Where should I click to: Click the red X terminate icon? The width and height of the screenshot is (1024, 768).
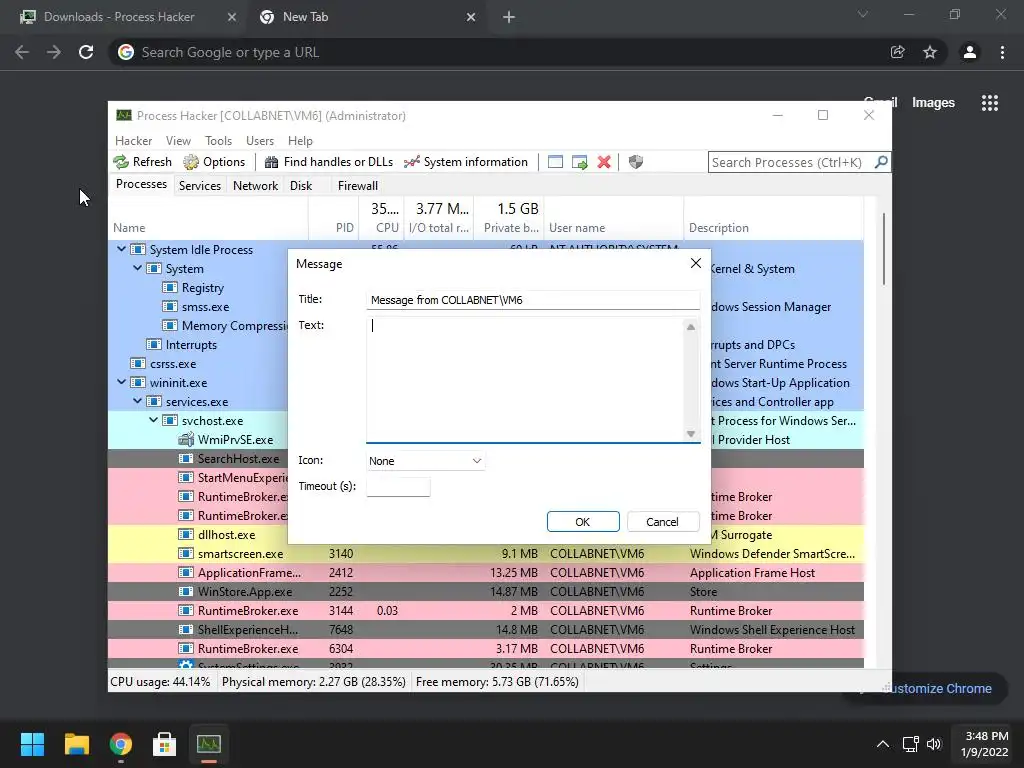click(604, 162)
